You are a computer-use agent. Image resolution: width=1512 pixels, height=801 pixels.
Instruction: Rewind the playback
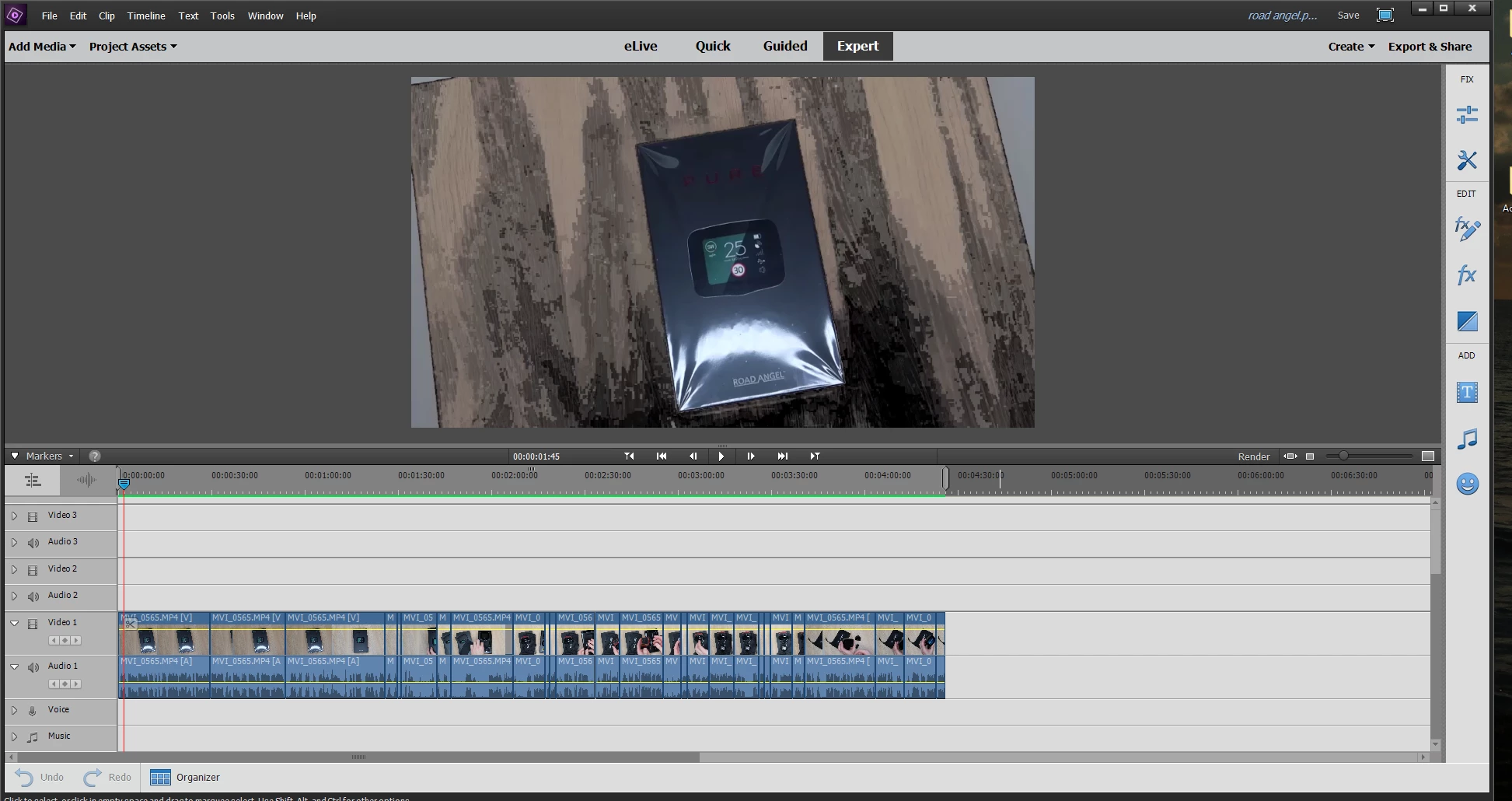(662, 456)
